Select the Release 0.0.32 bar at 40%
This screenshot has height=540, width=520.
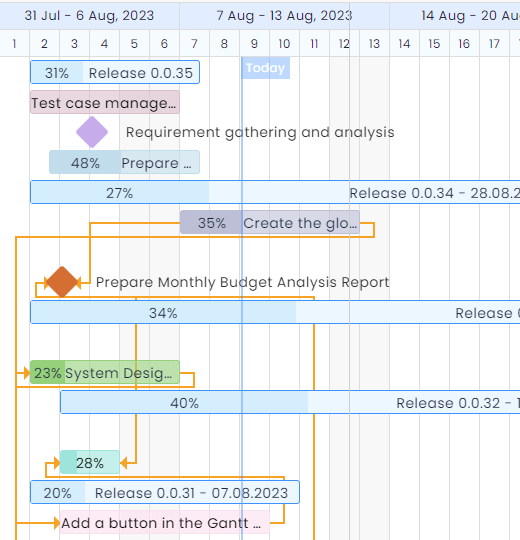(290, 402)
